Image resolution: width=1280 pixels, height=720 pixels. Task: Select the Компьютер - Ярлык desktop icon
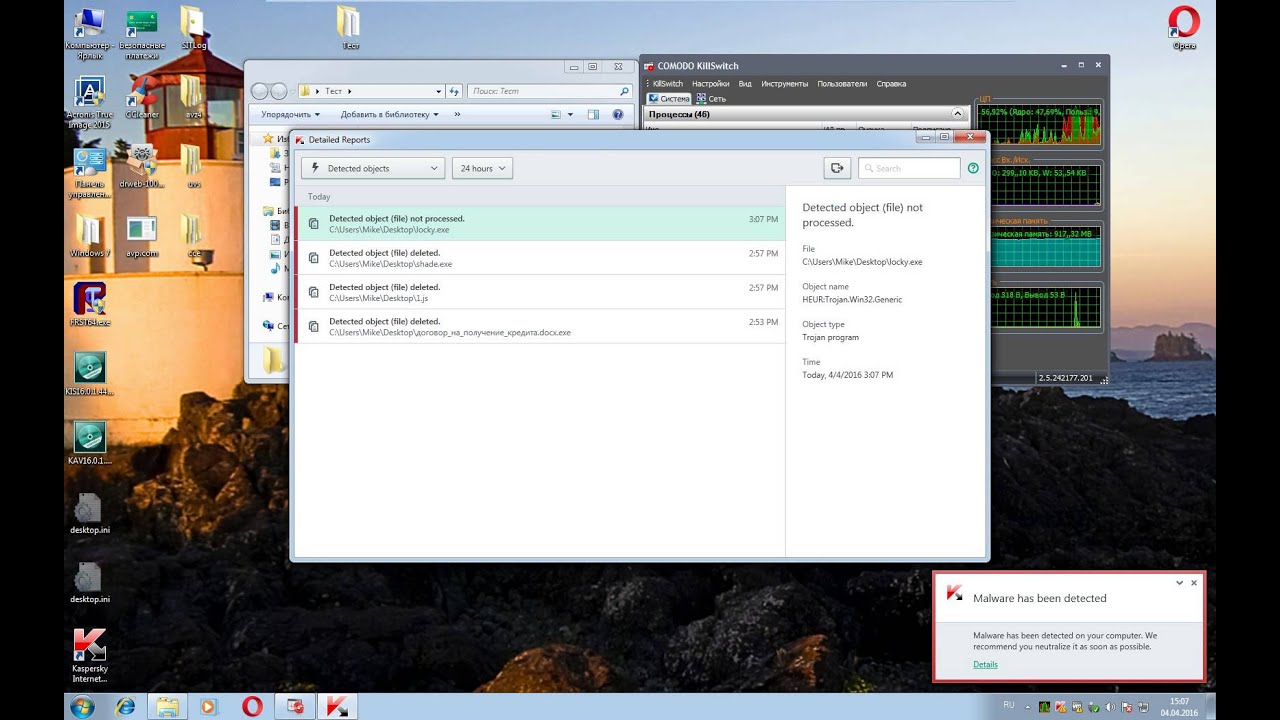[89, 33]
